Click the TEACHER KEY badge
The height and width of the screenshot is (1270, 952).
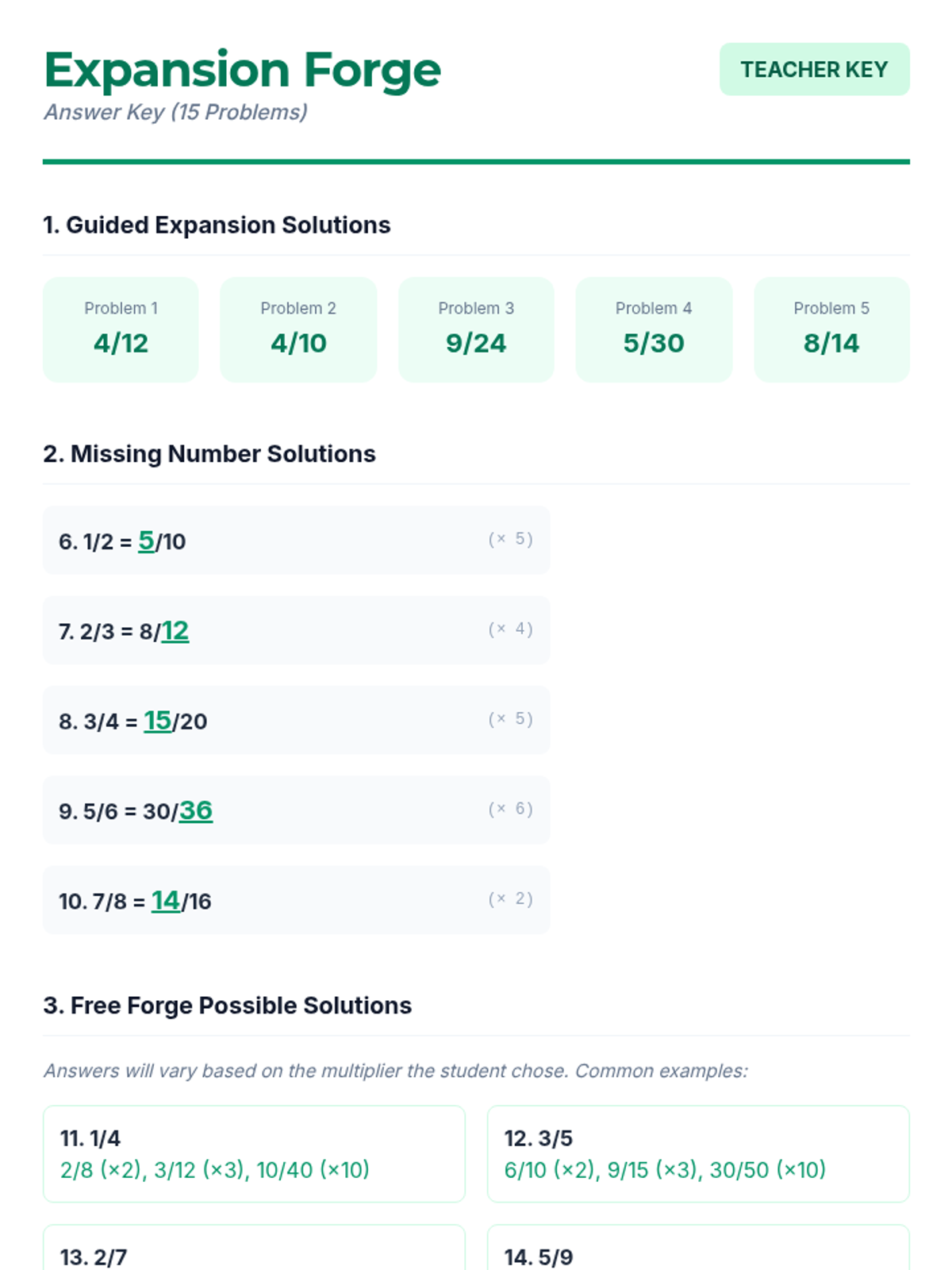click(x=814, y=70)
